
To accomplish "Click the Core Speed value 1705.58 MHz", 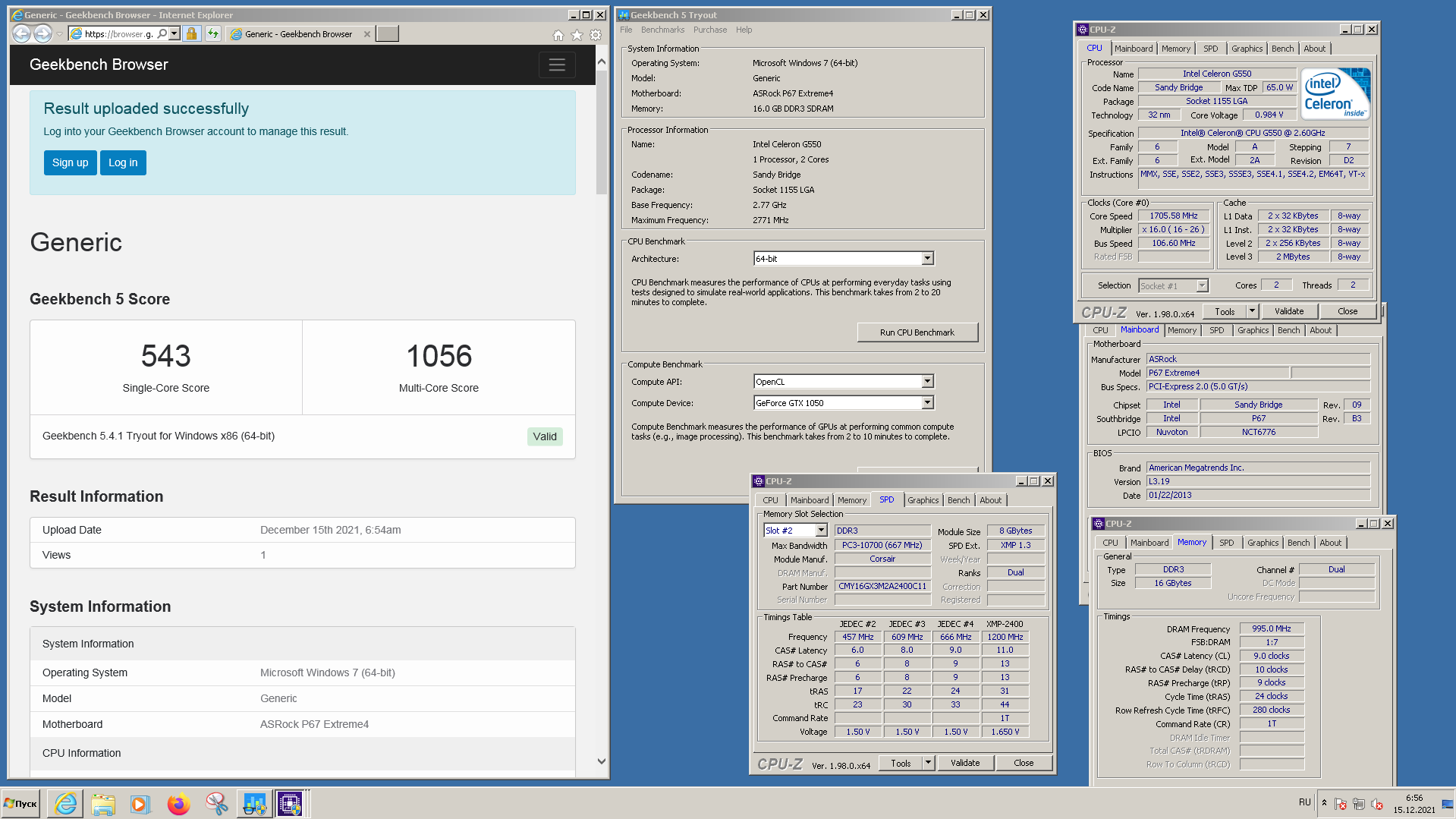I will pos(1173,216).
